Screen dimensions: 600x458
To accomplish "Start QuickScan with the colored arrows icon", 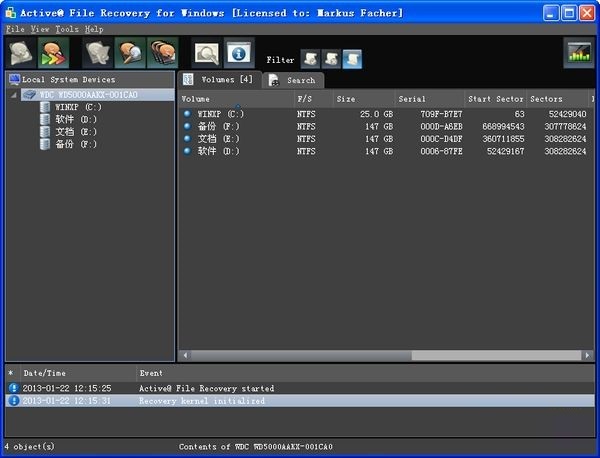I will [x=53, y=53].
